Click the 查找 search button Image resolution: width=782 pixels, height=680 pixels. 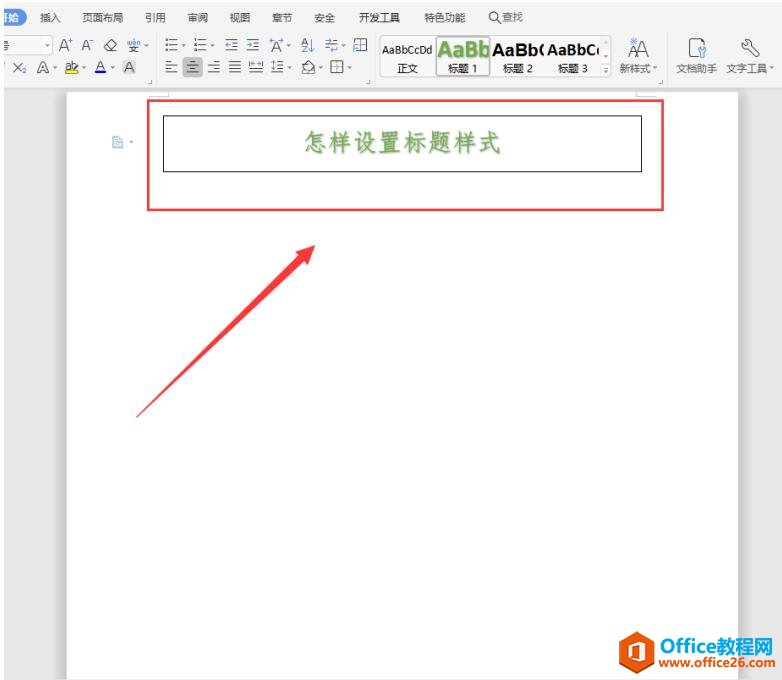point(506,17)
